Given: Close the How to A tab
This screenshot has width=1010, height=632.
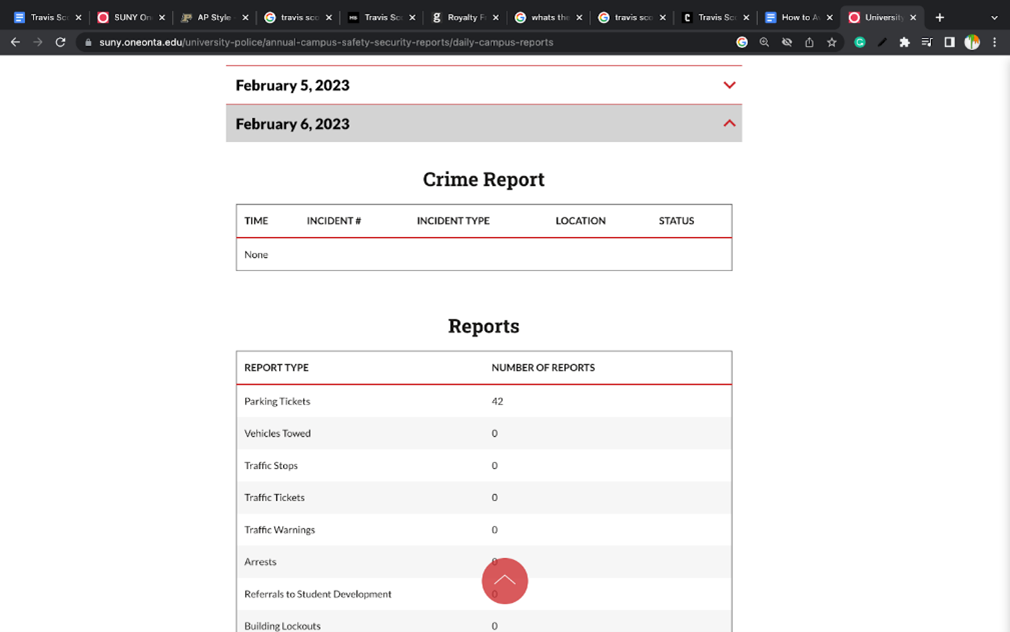Looking at the screenshot, I should tap(830, 17).
